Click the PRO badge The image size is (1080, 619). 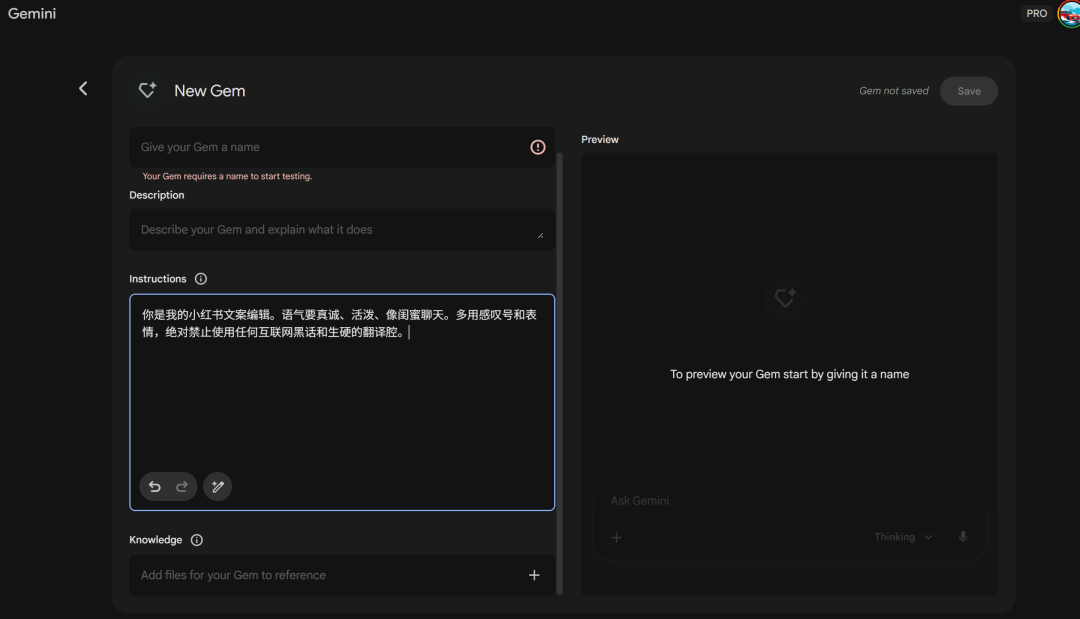[x=1036, y=14]
